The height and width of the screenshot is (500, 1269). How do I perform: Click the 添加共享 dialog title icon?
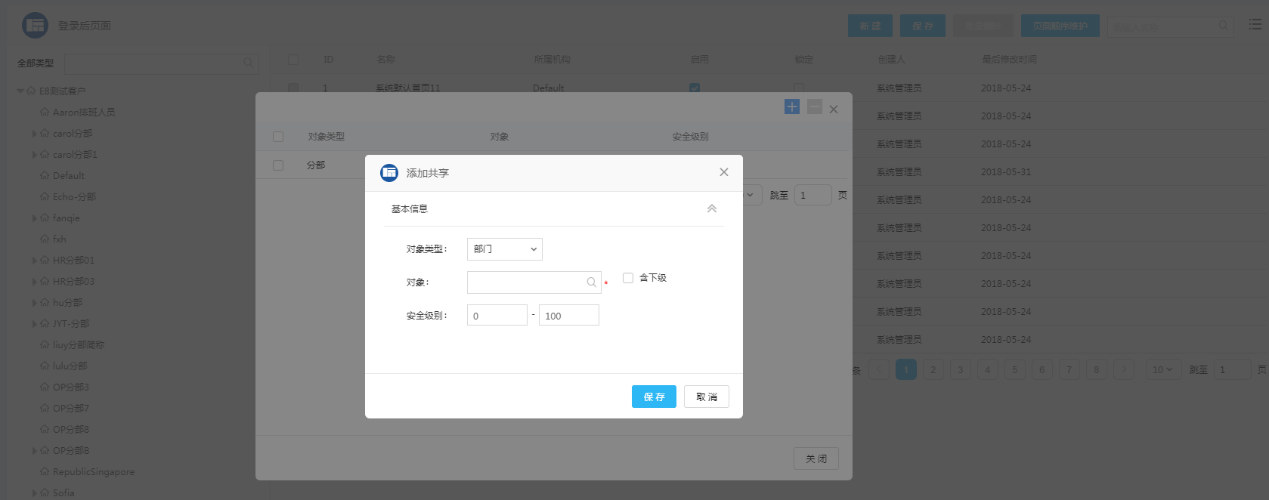389,173
